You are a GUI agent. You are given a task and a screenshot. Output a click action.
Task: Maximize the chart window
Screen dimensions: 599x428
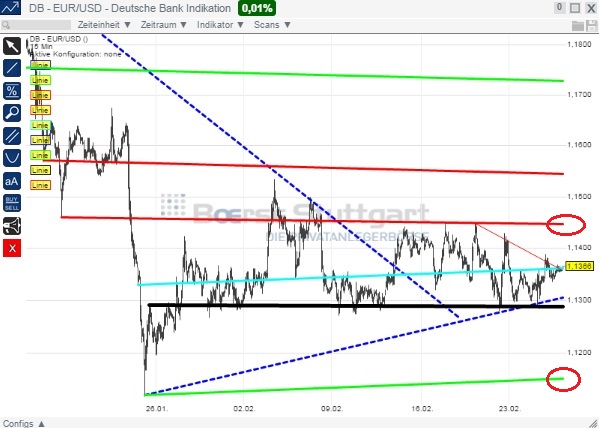(575, 8)
